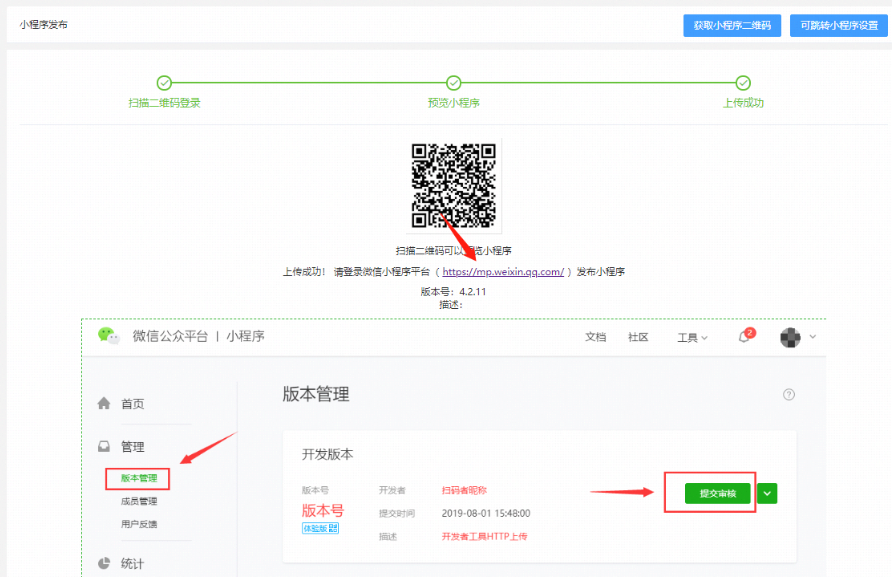Click the help question mark icon
Image resolution: width=892 pixels, height=577 pixels.
(788, 394)
